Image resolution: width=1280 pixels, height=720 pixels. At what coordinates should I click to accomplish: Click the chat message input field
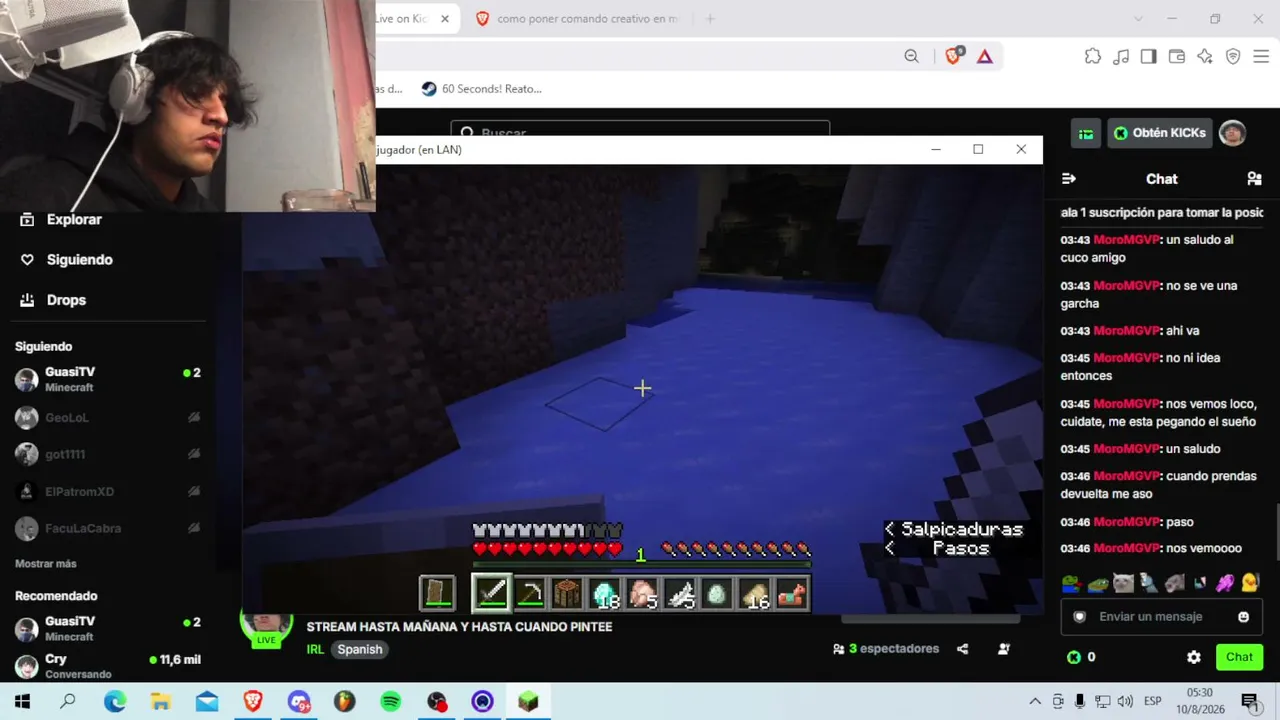pyautogui.click(x=1160, y=617)
